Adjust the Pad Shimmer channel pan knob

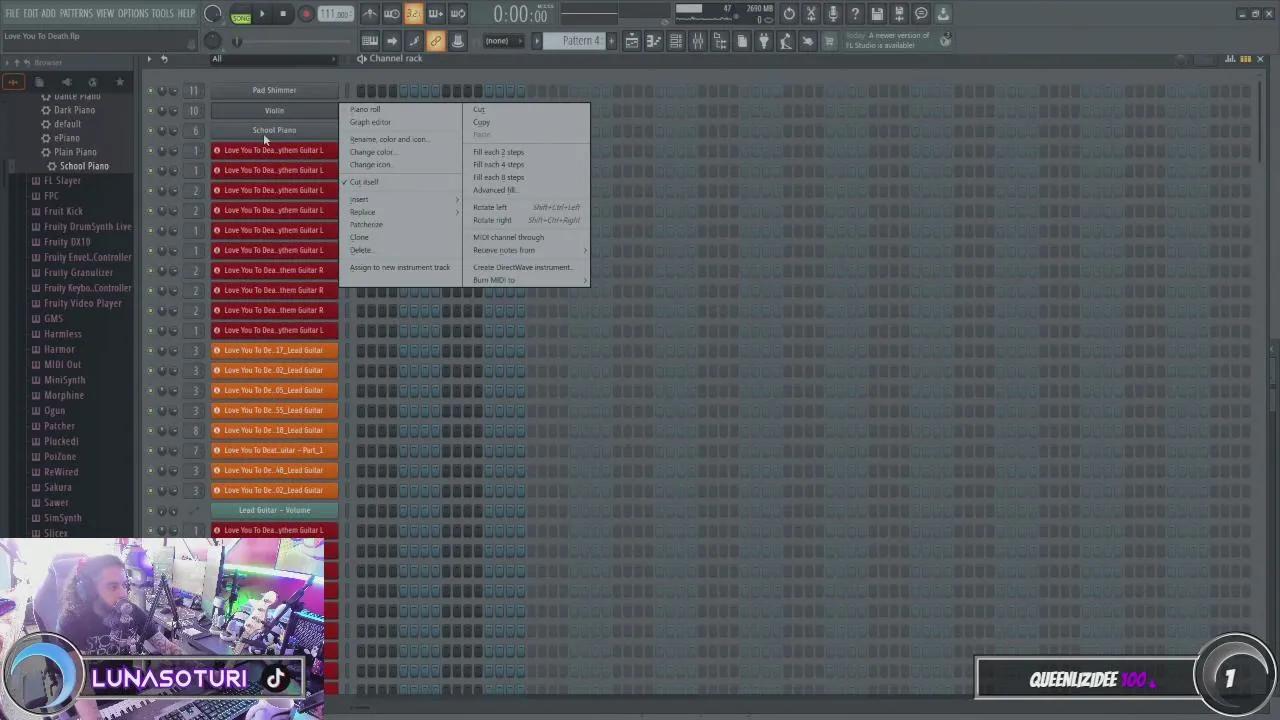pyautogui.click(x=162, y=91)
